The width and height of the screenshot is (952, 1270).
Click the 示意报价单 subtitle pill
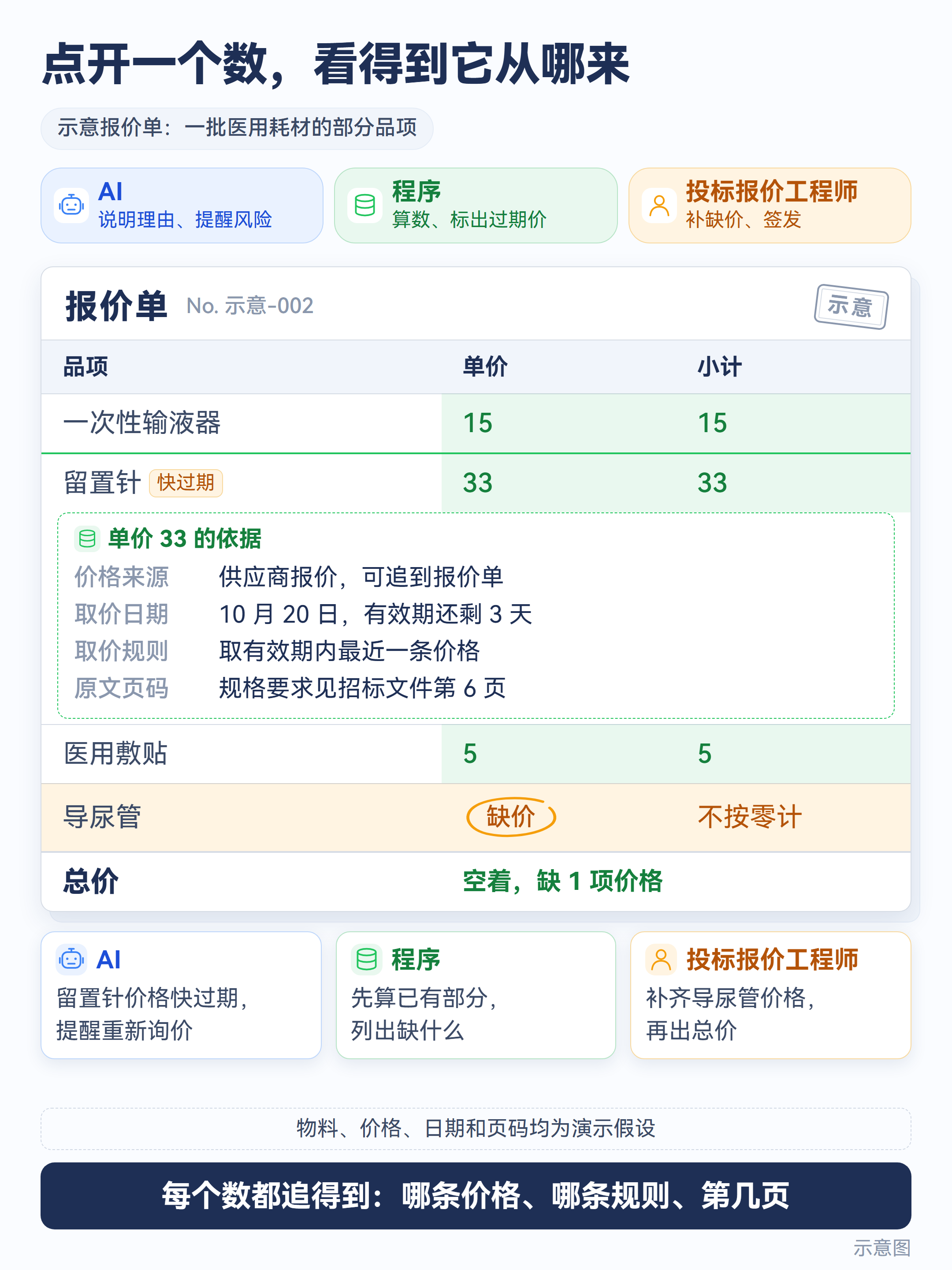pos(236,128)
